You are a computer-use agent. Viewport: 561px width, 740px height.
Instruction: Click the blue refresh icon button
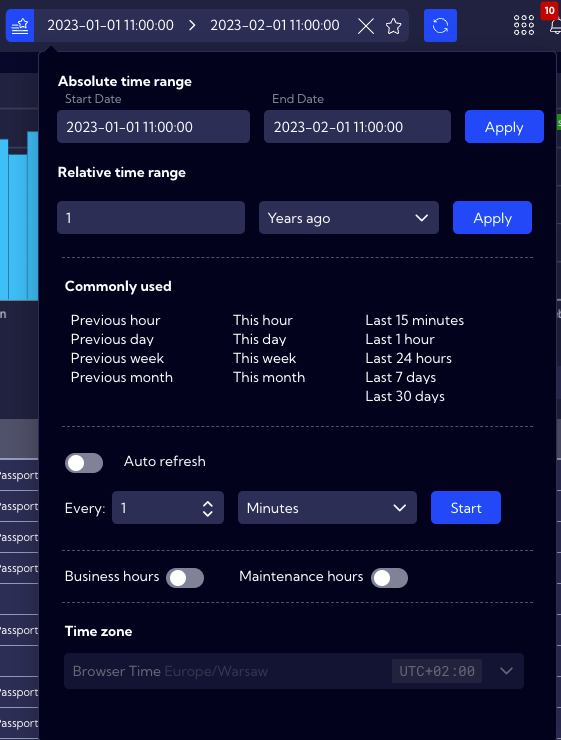[x=440, y=25]
